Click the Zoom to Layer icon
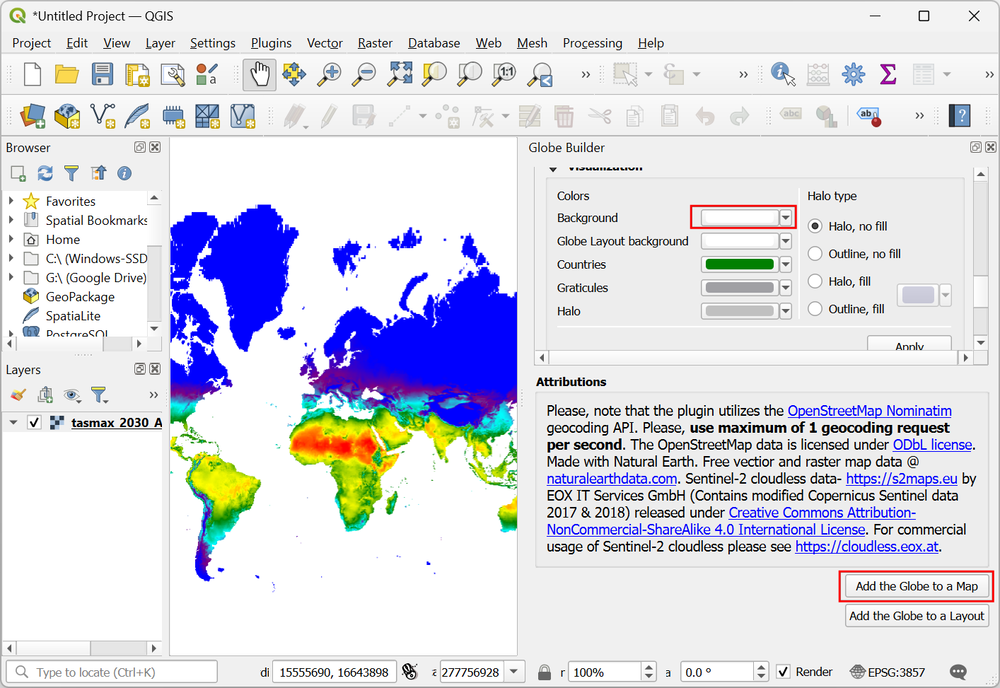Image resolution: width=1000 pixels, height=688 pixels. click(469, 74)
